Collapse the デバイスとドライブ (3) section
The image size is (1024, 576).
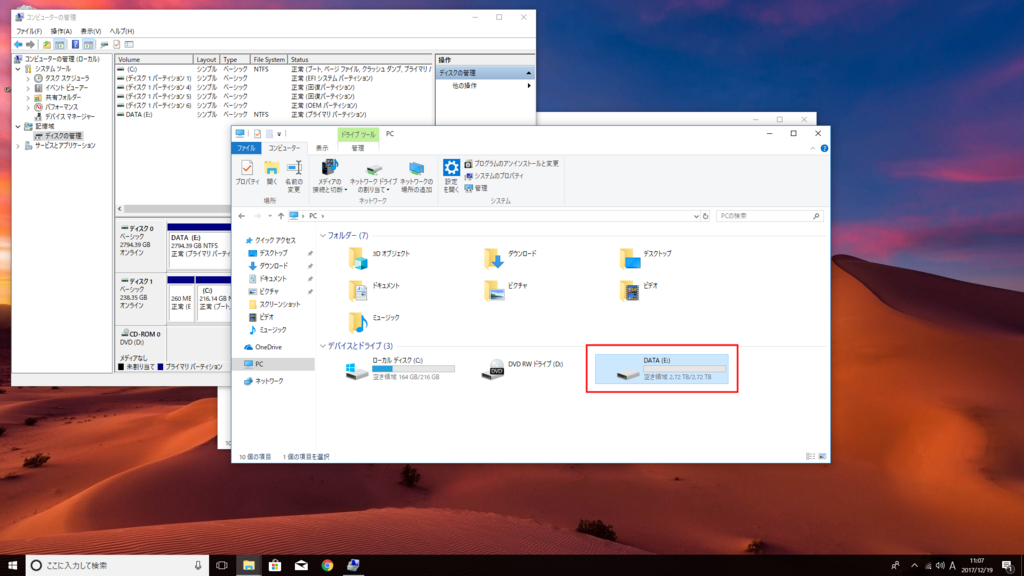pyautogui.click(x=323, y=345)
